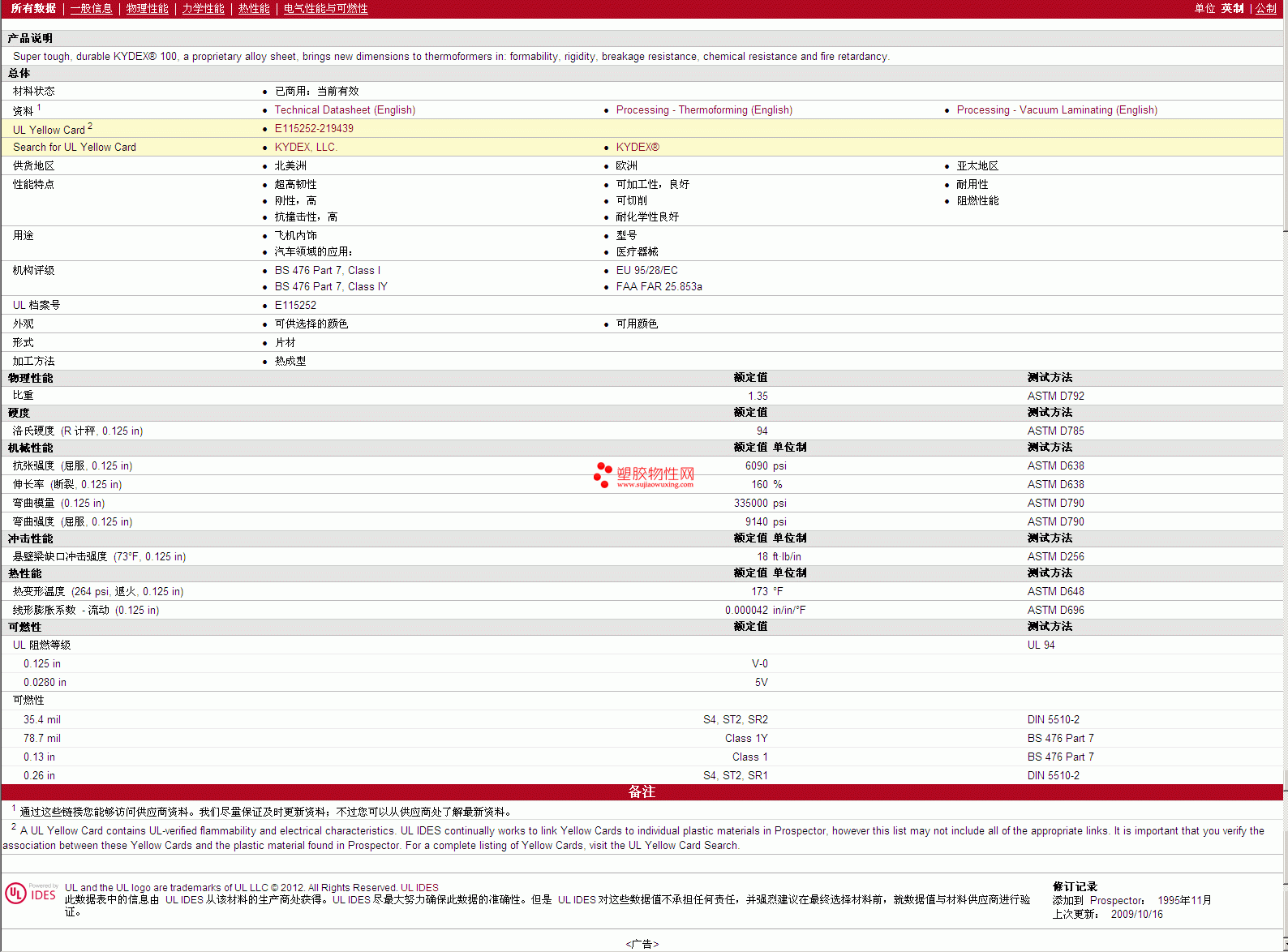Viewport: 1288px width, 952px height.
Task: Click ASTM D696 test method
Action: tap(1055, 610)
